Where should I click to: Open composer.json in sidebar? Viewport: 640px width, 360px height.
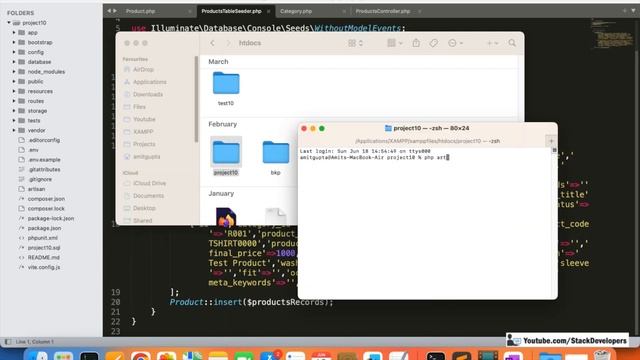point(46,199)
